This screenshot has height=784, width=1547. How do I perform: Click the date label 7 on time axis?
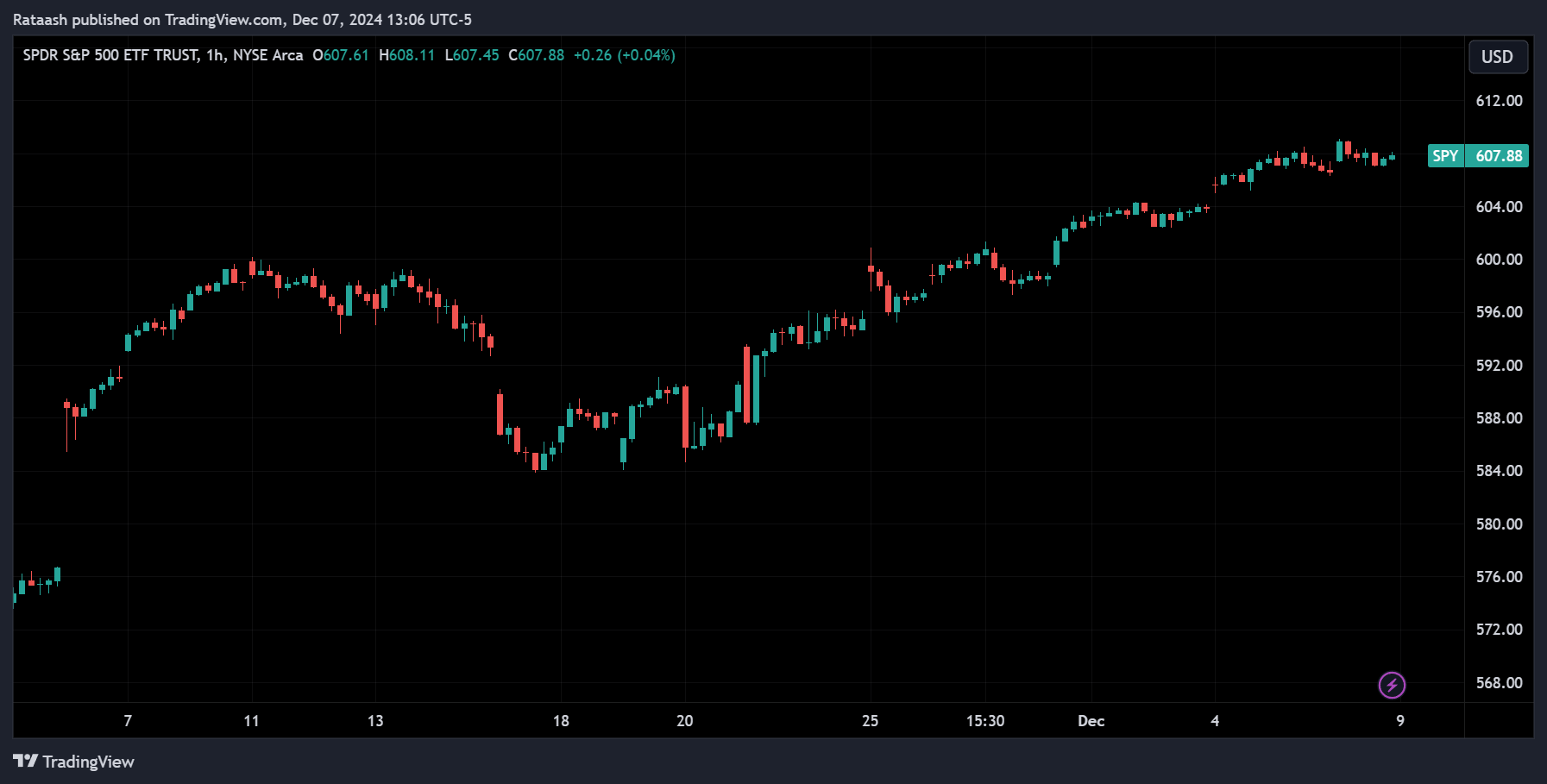pos(128,721)
